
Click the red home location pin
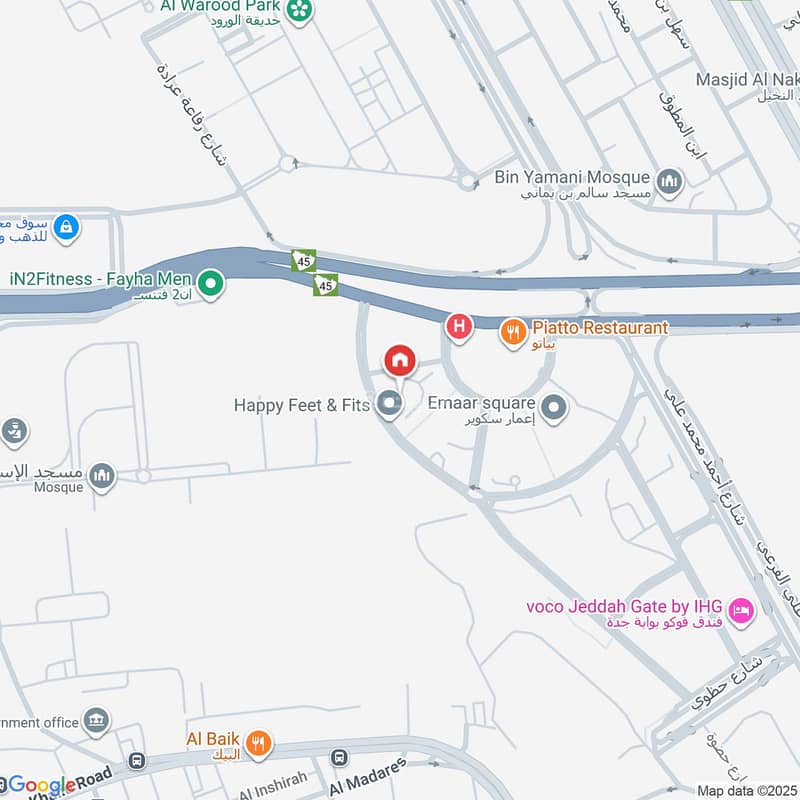(x=400, y=361)
